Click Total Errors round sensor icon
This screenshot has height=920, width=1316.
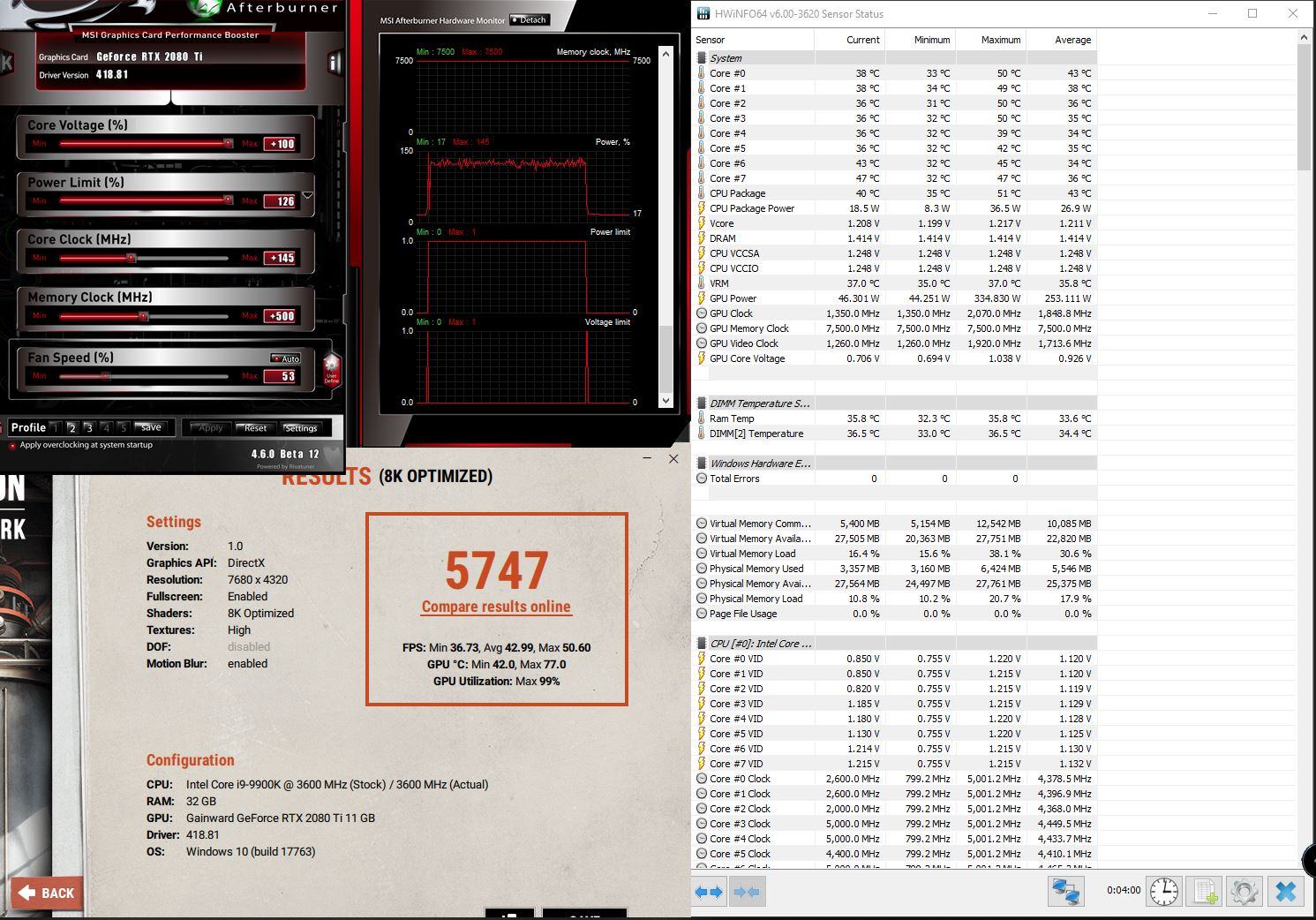[x=702, y=479]
